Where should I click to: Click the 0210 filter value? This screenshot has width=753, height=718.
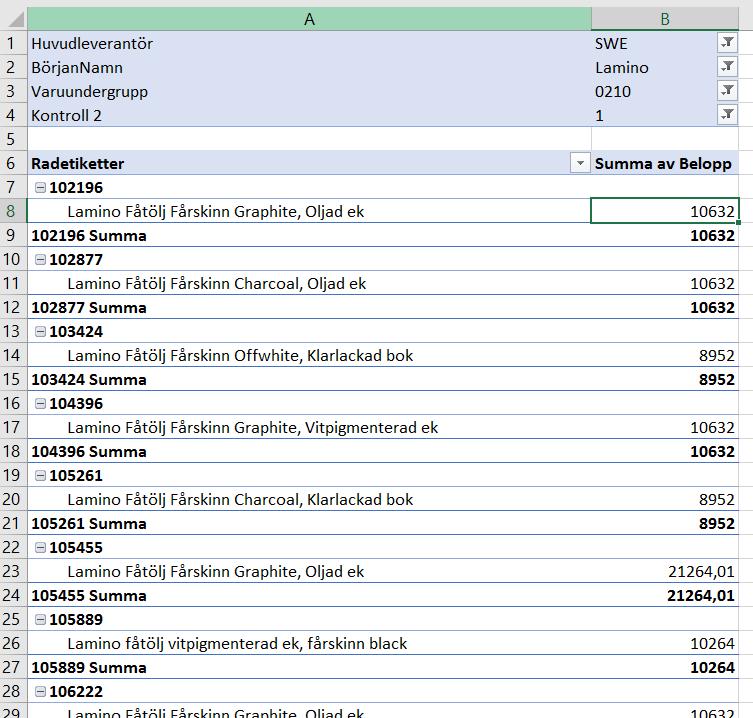tap(613, 92)
